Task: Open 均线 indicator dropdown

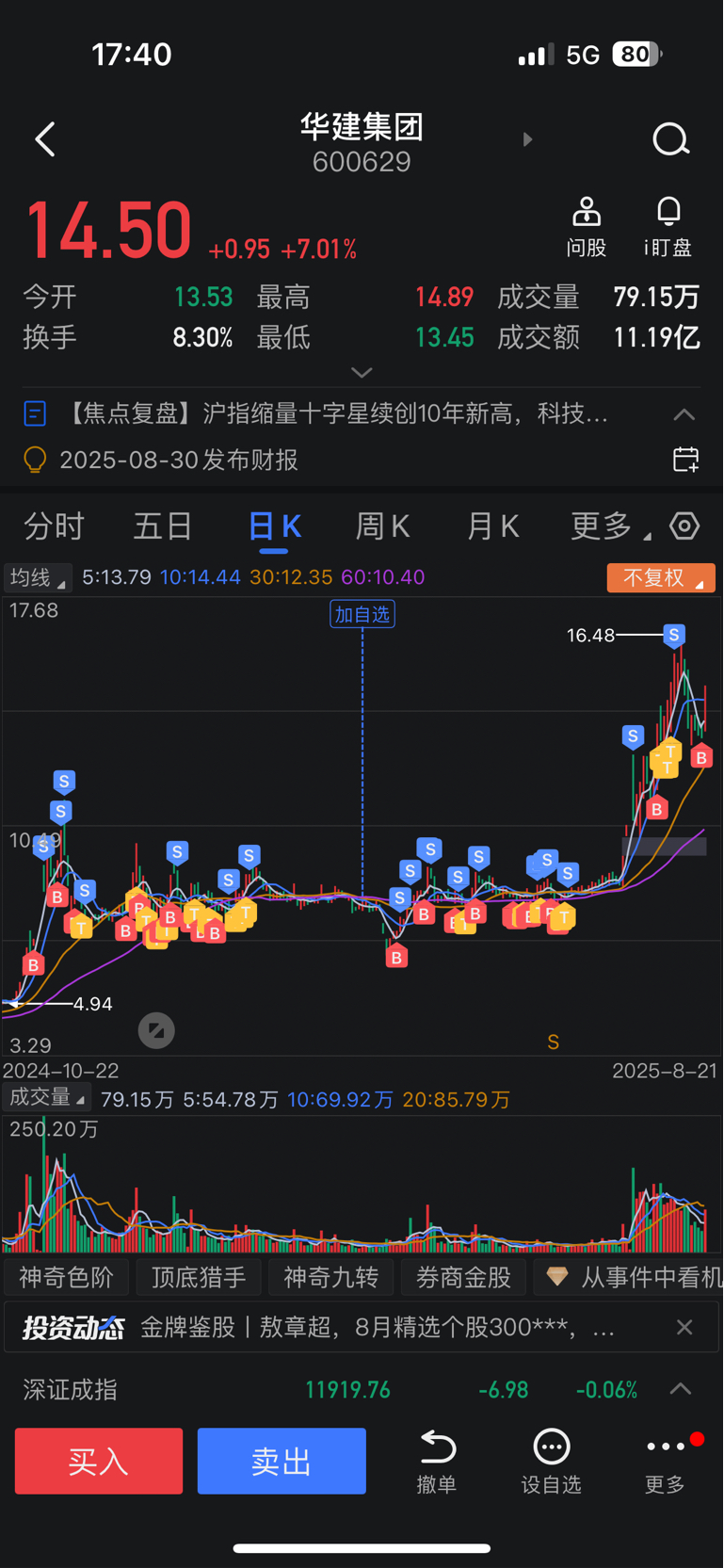Action: [38, 577]
